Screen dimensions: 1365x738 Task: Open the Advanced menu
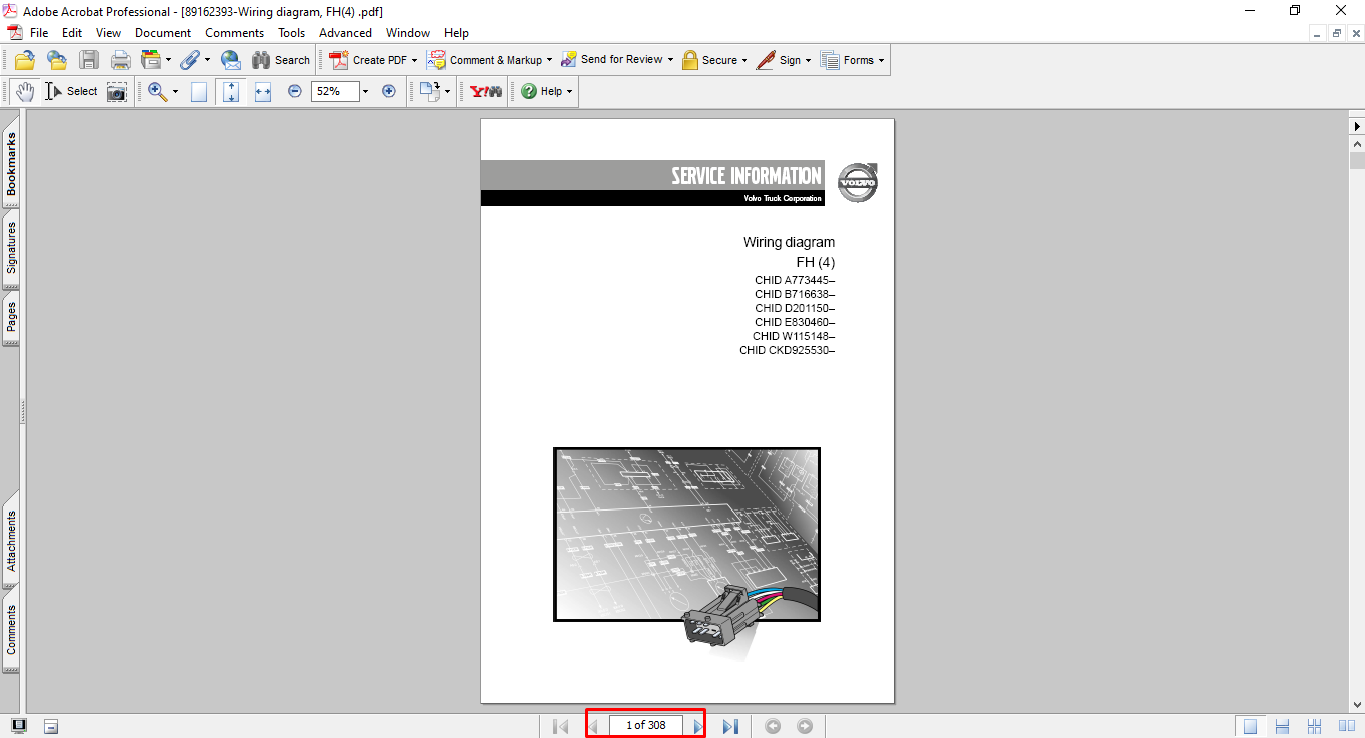[x=345, y=33]
